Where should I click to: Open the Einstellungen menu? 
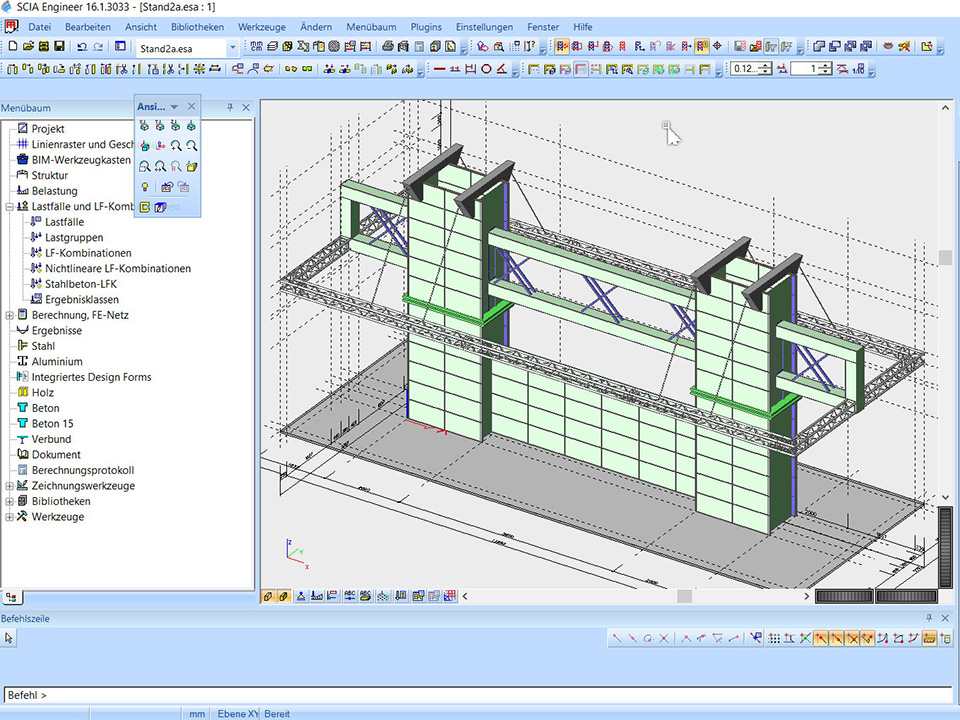pos(484,27)
